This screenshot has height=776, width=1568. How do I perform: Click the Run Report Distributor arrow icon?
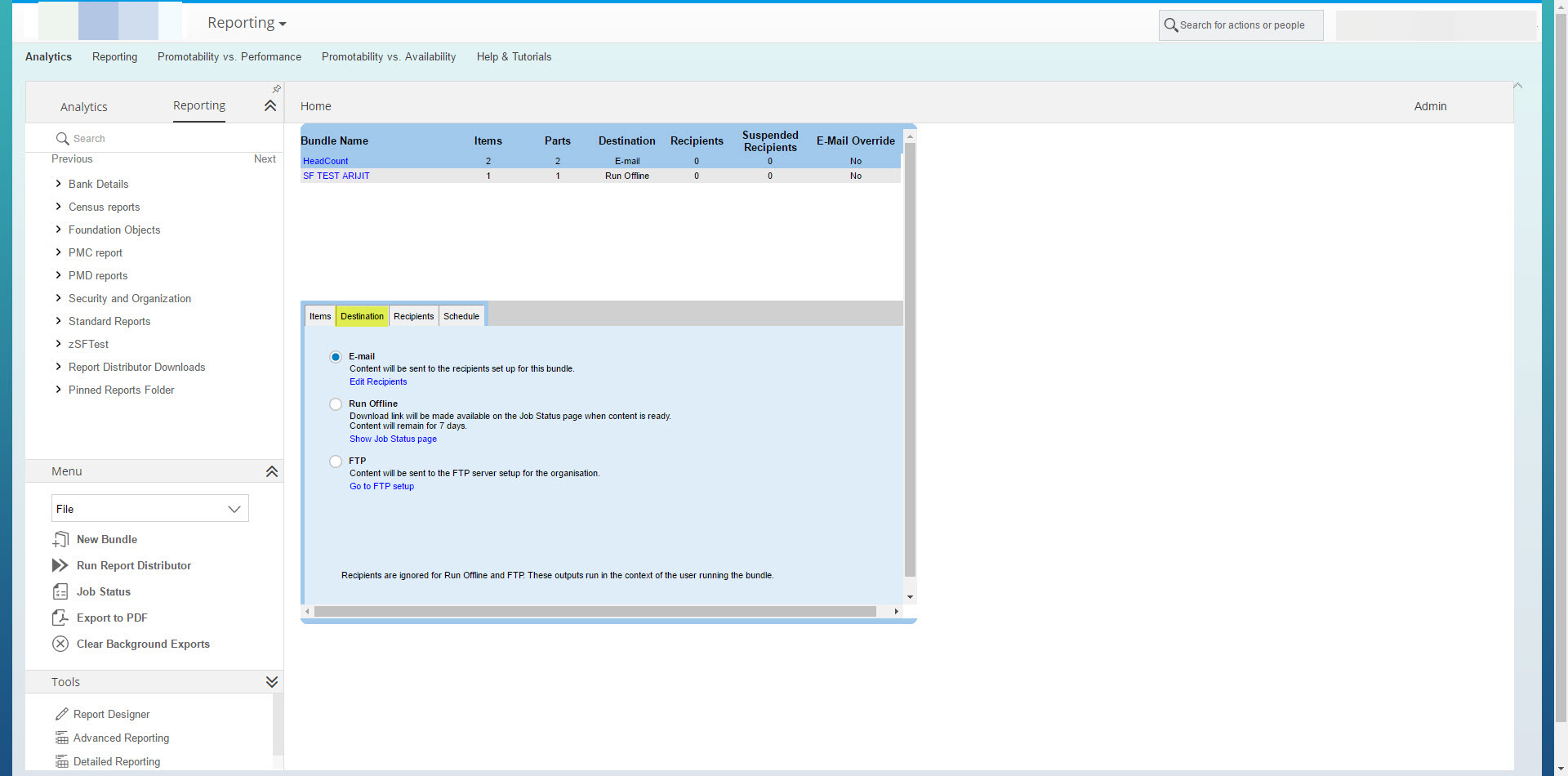(x=60, y=565)
